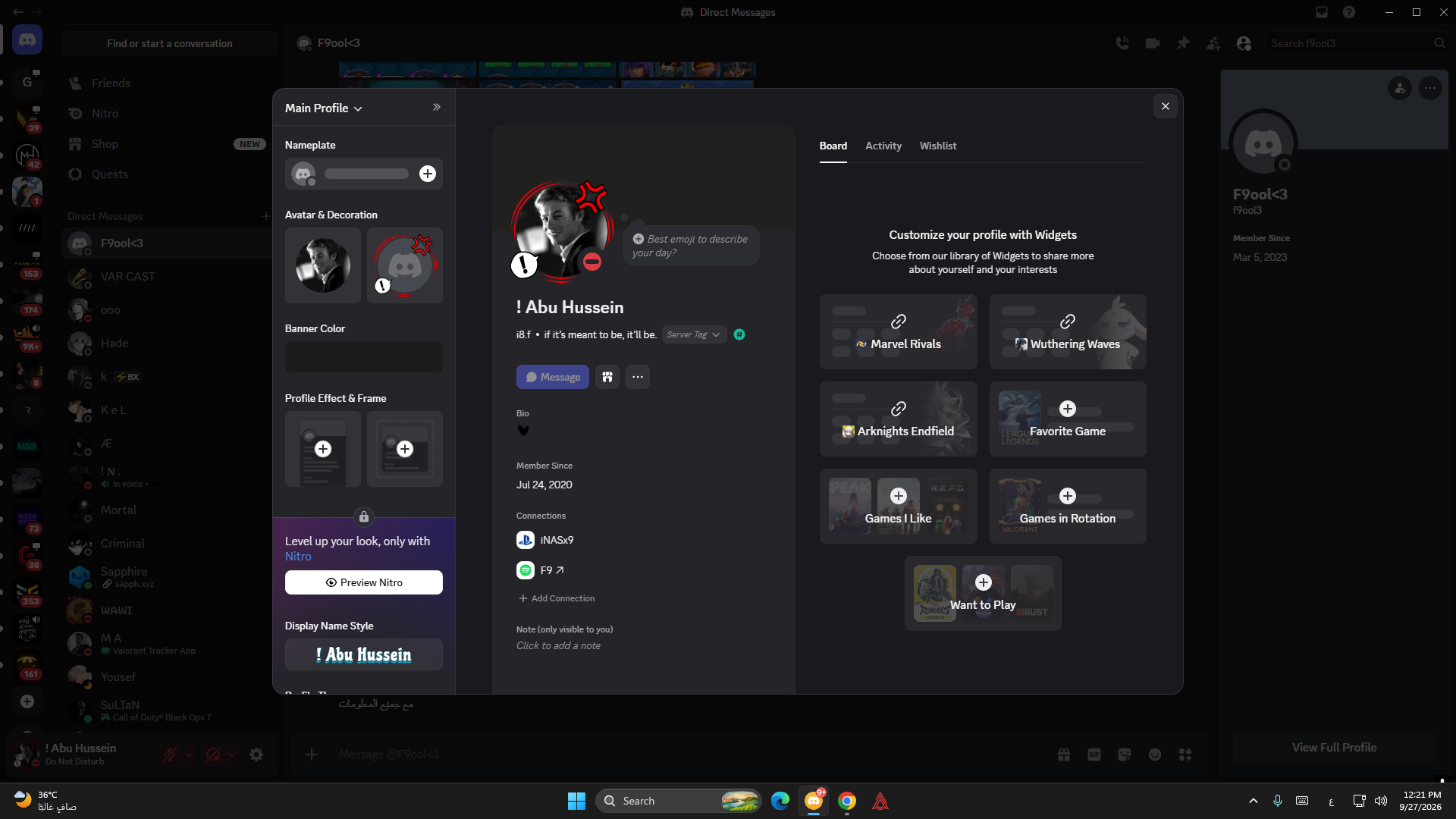
Task: Switch to the Wishlist tab
Action: click(x=938, y=146)
